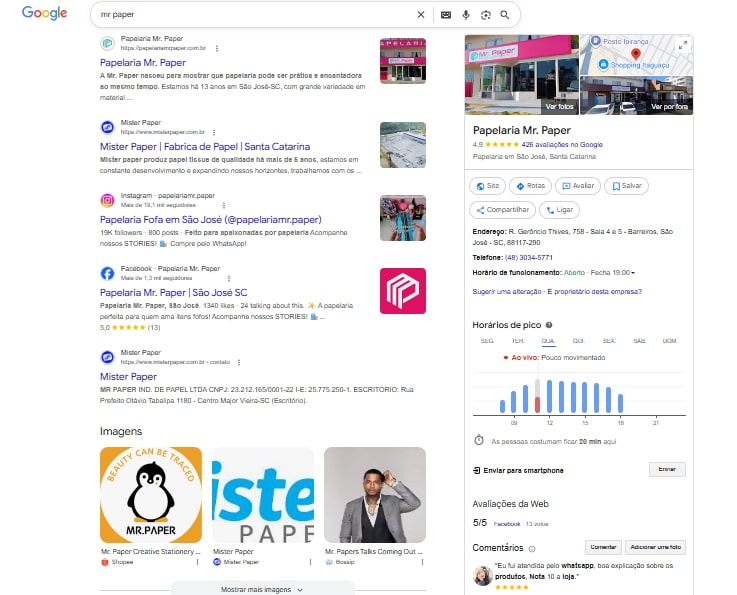The image size is (737, 595).
Task: Open Papelaria Mr. Paper São José SC link
Action: [173, 292]
